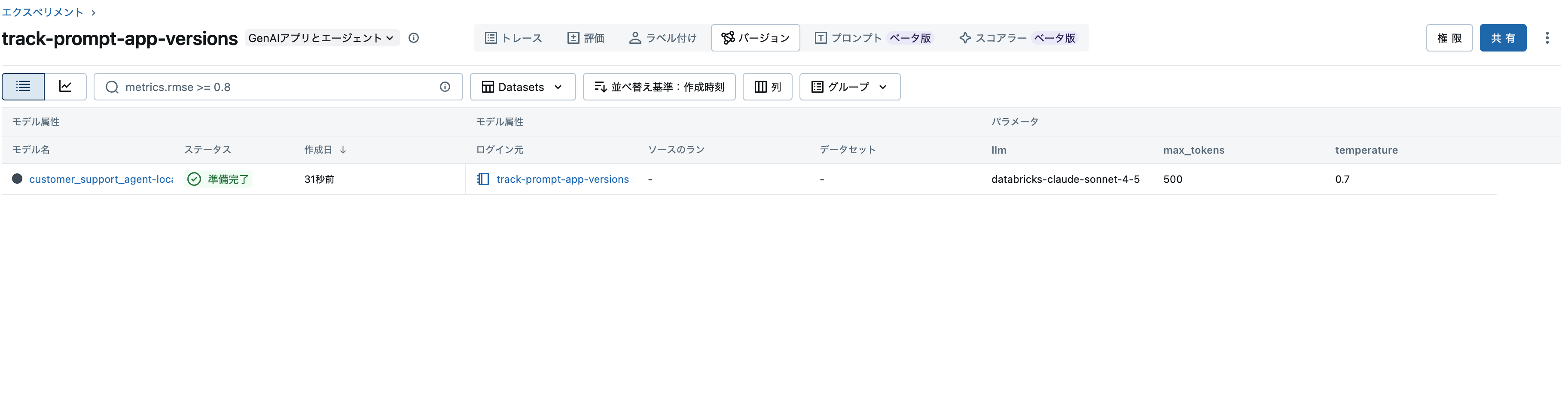Open the グループ dropdown
This screenshot has height=400, width=1568.
click(849, 86)
